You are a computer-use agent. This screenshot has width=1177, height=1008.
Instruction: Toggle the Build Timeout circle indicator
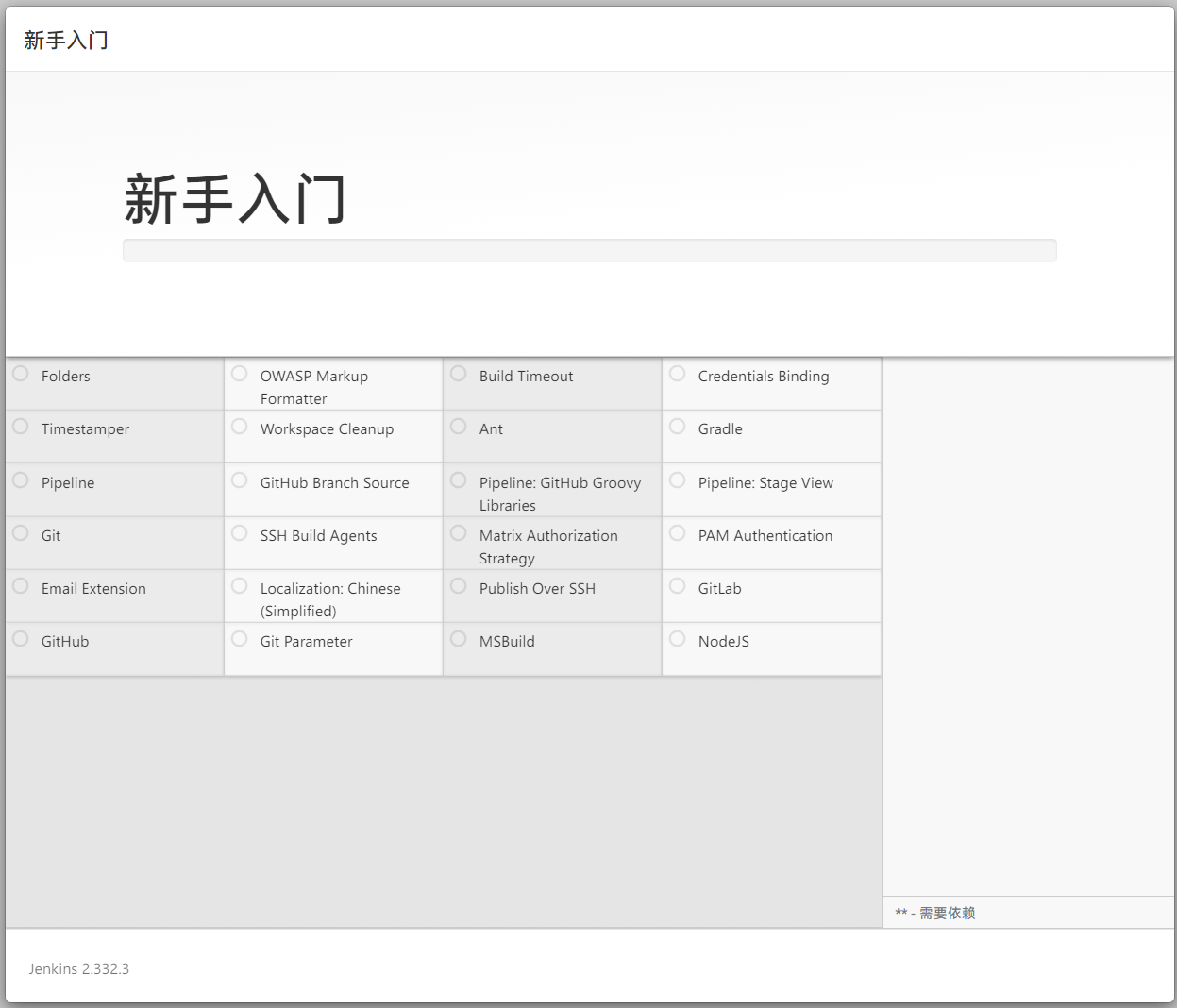[459, 374]
